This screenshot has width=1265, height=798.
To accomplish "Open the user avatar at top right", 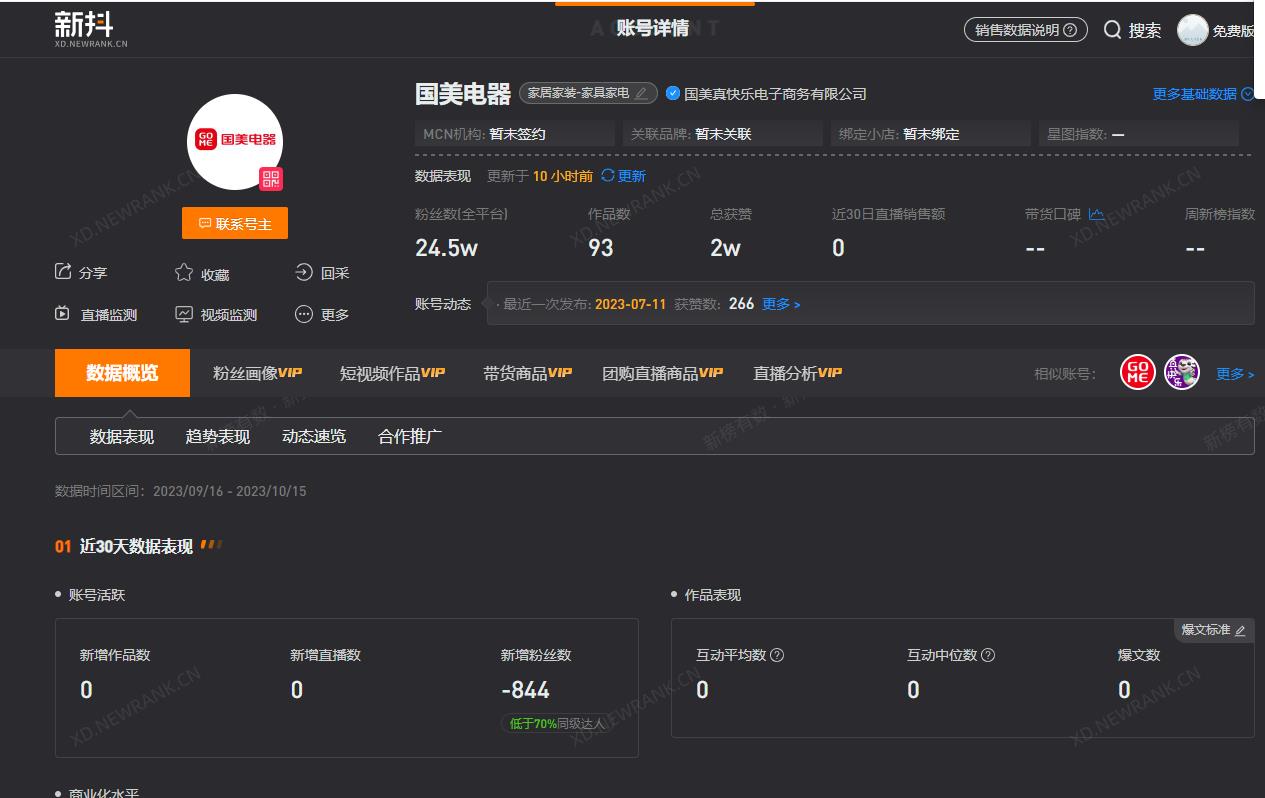I will tap(1193, 30).
